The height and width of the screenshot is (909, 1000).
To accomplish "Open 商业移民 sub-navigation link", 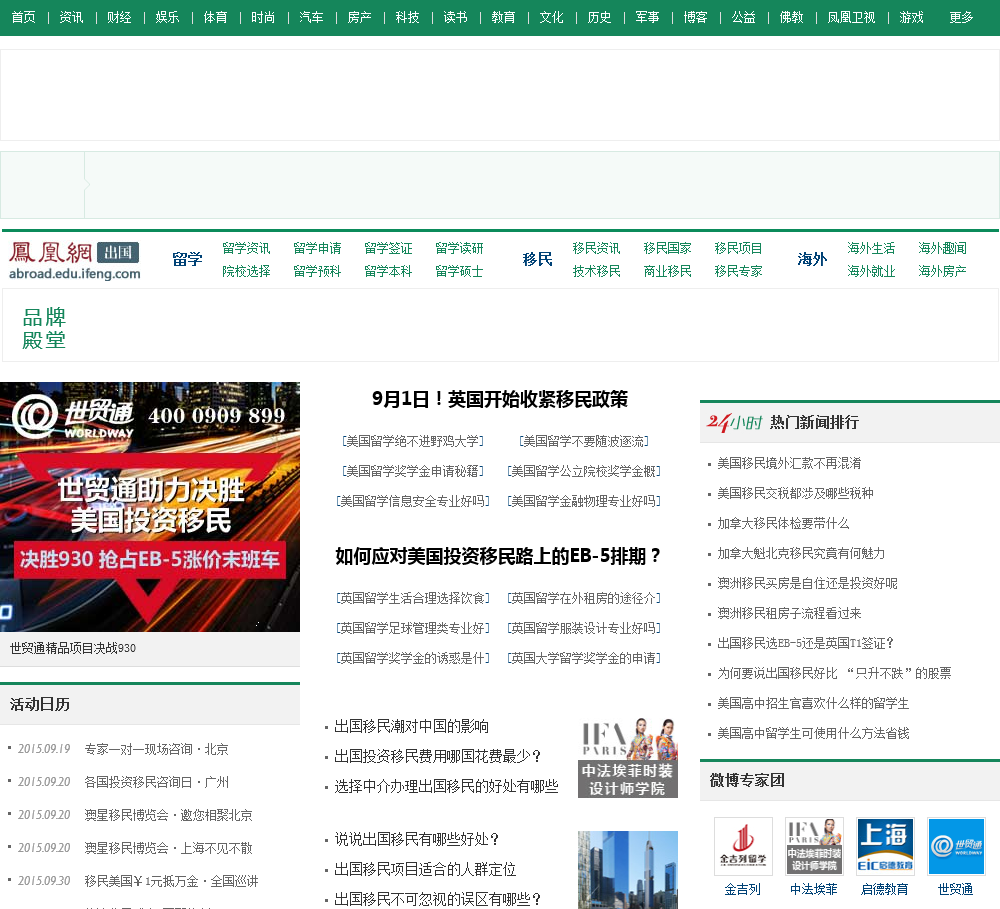I will (668, 271).
